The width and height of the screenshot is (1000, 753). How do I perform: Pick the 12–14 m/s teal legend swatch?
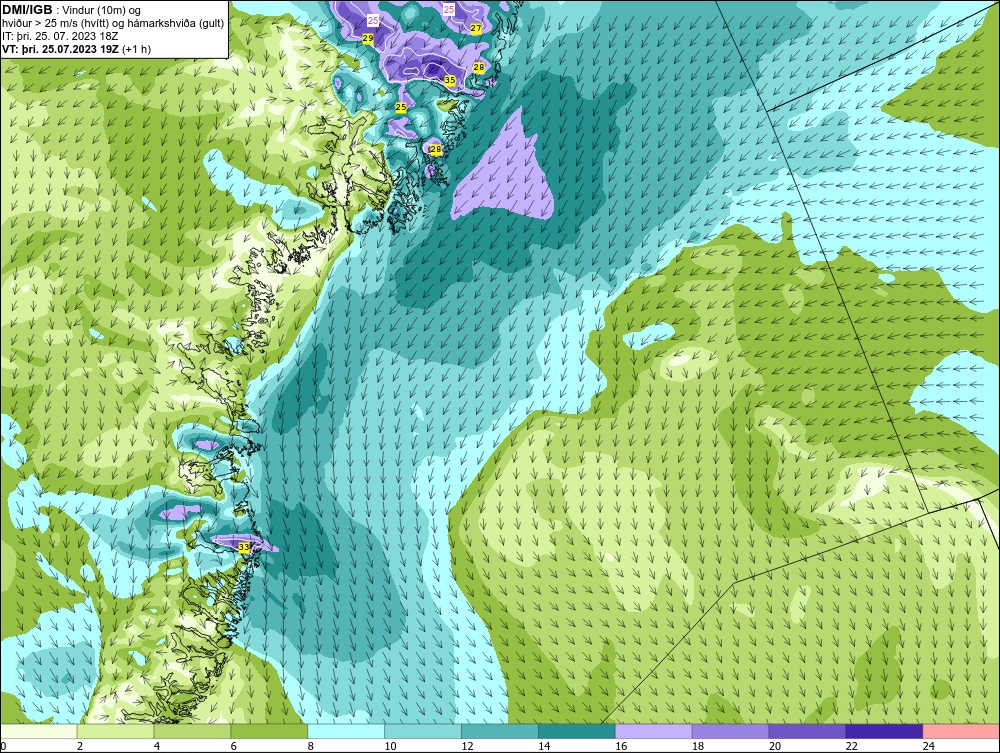pyautogui.click(x=500, y=731)
